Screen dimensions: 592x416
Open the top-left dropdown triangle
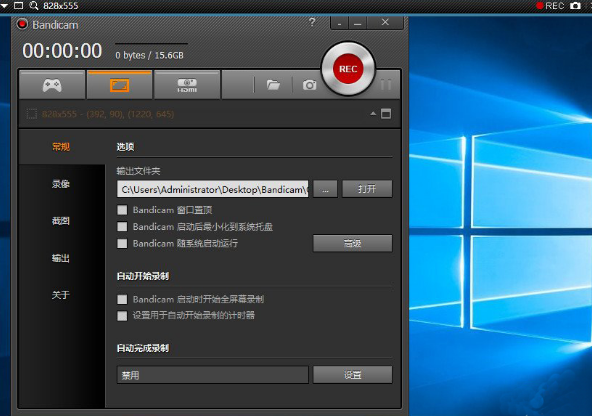pos(5,6)
